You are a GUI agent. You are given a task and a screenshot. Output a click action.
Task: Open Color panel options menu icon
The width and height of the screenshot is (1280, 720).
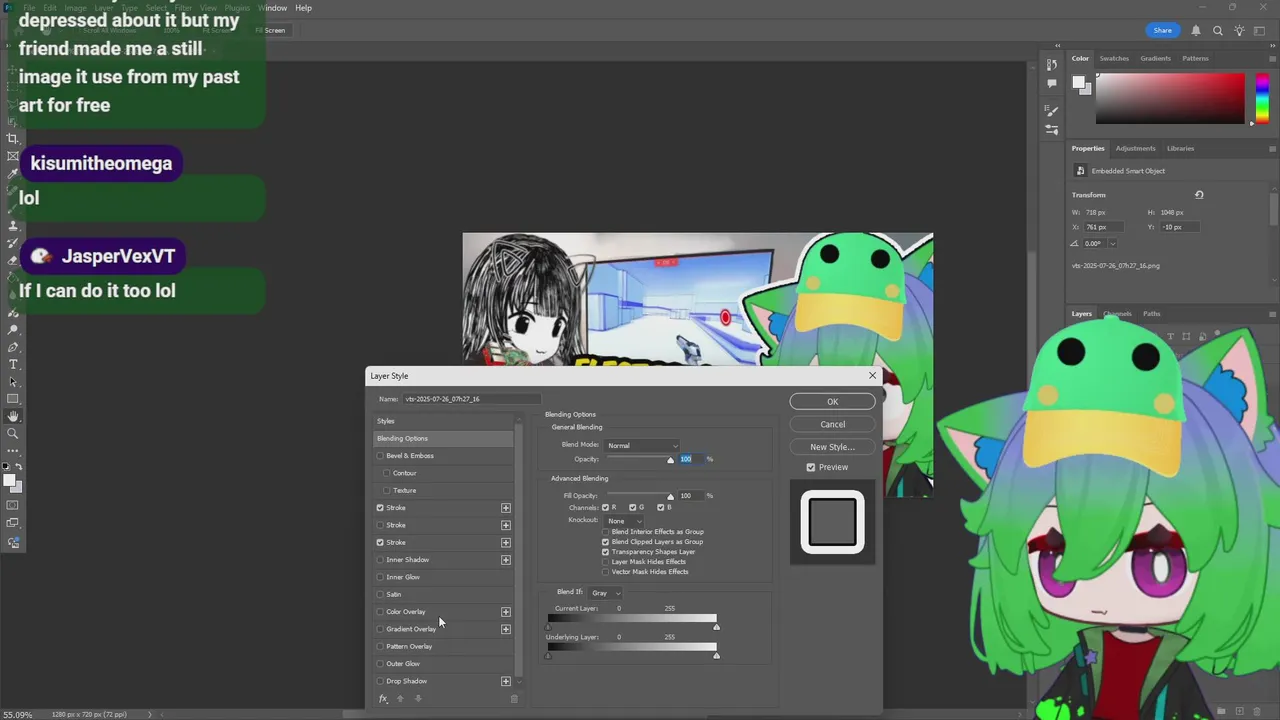pos(1273,58)
